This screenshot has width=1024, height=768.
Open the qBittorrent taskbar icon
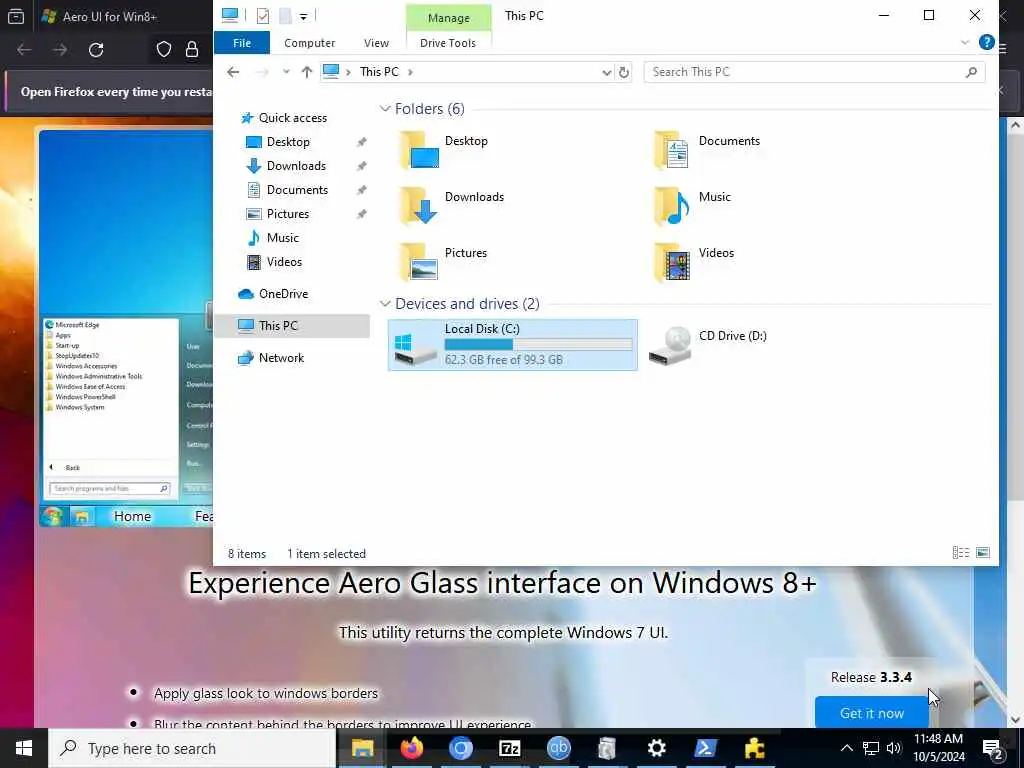[558, 748]
